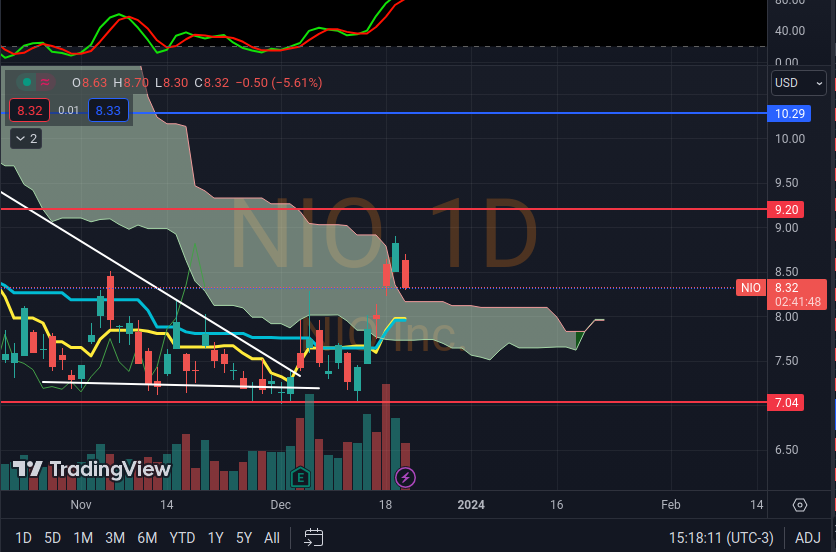Select the 7.04 red horizontal line label
This screenshot has height=552, width=836.
786,403
